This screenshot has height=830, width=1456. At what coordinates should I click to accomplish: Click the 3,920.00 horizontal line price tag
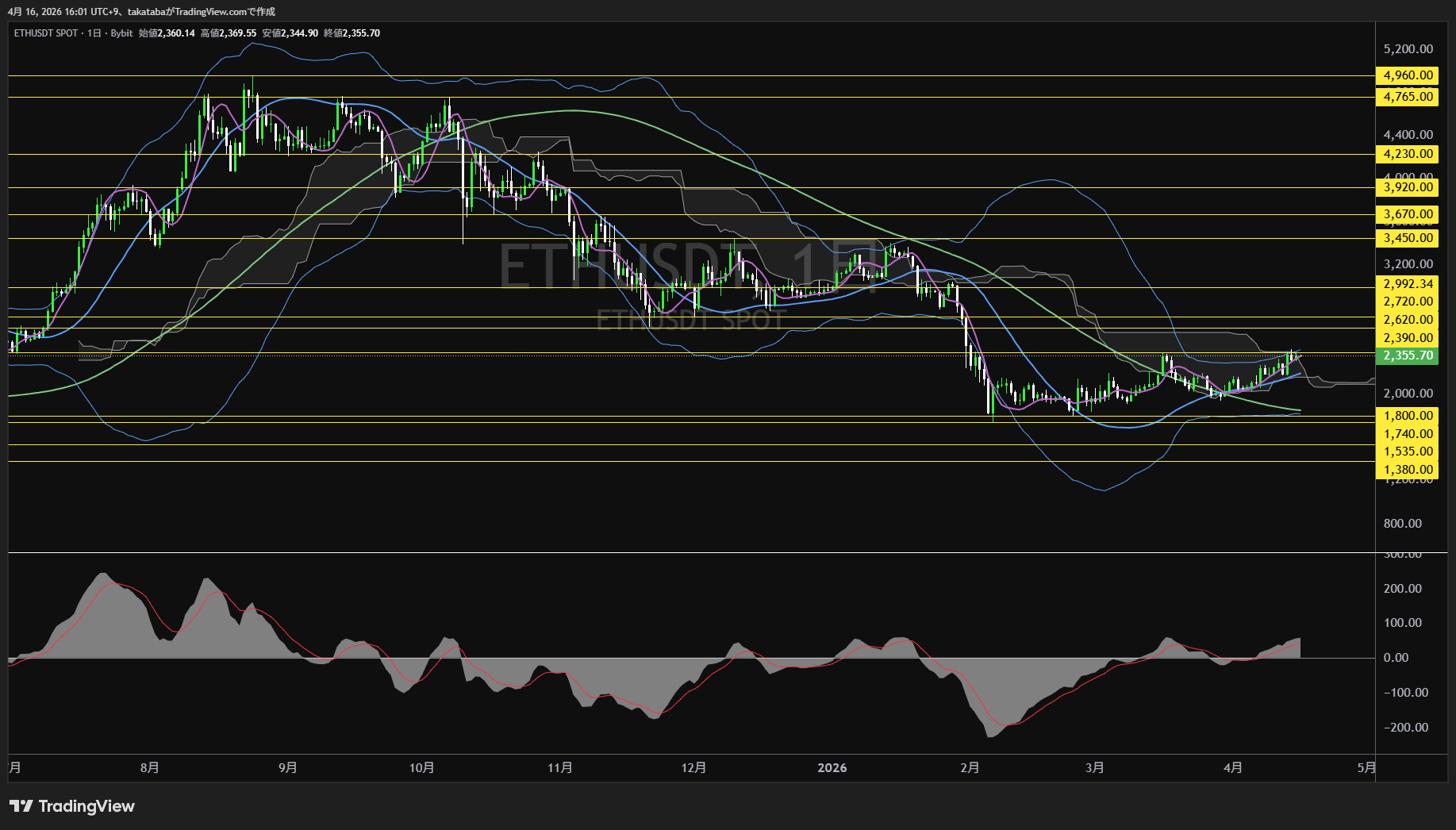[1407, 187]
